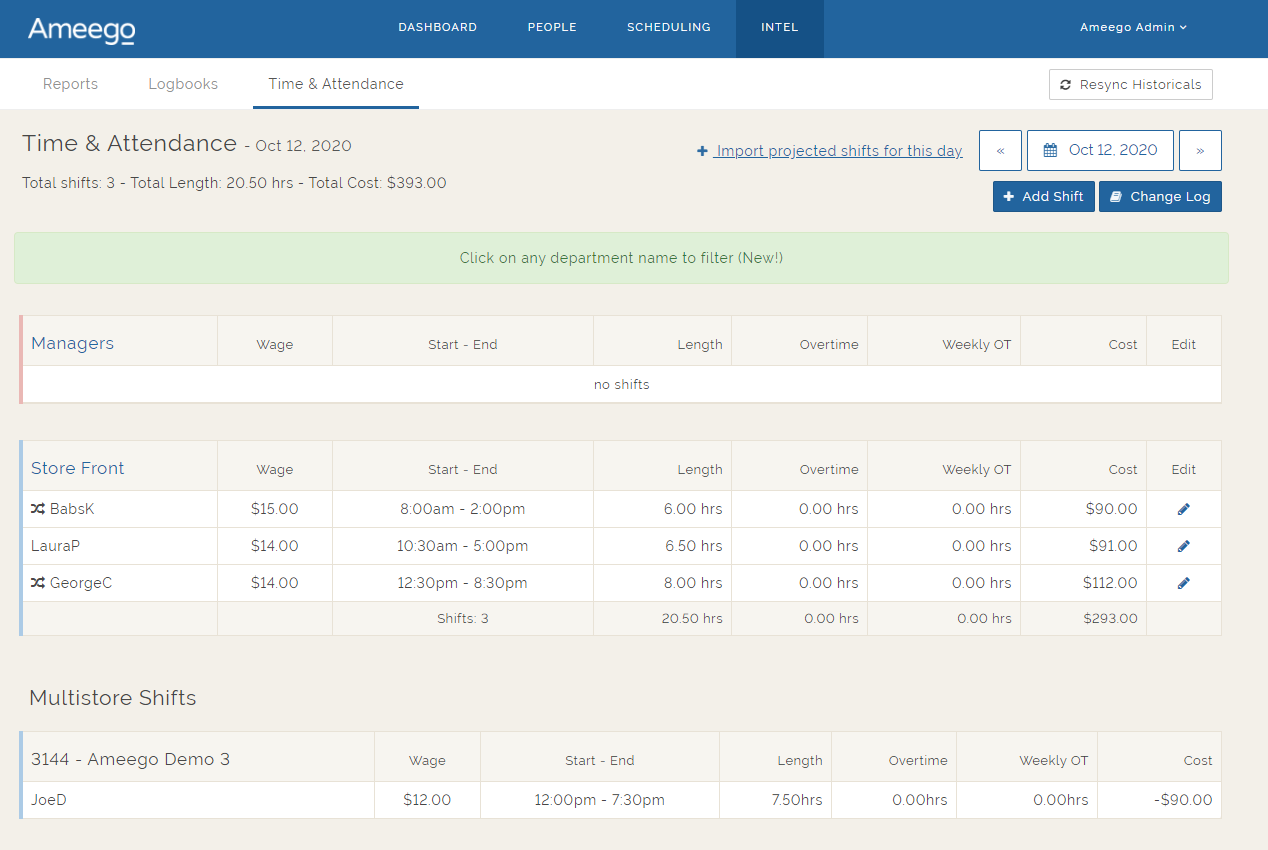Open the Dashboard menu
Image resolution: width=1268 pixels, height=850 pixels.
coord(437,28)
